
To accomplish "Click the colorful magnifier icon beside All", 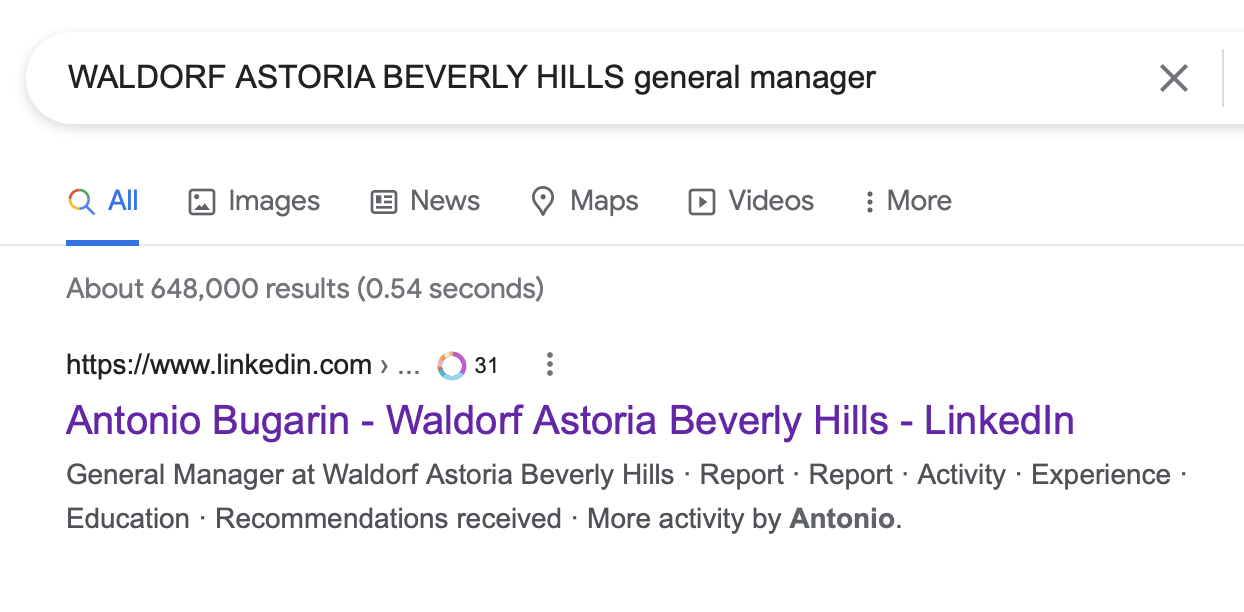I will [81, 201].
